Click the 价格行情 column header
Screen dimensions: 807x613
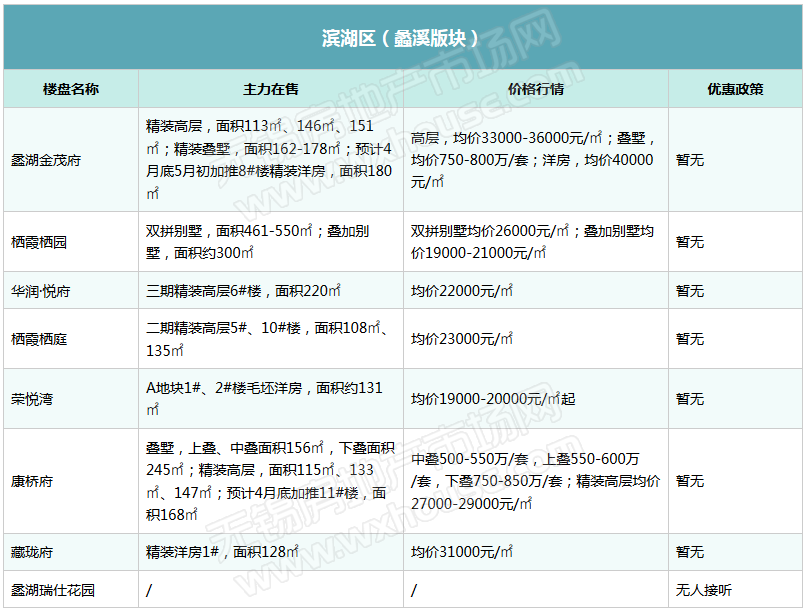[x=535, y=89]
